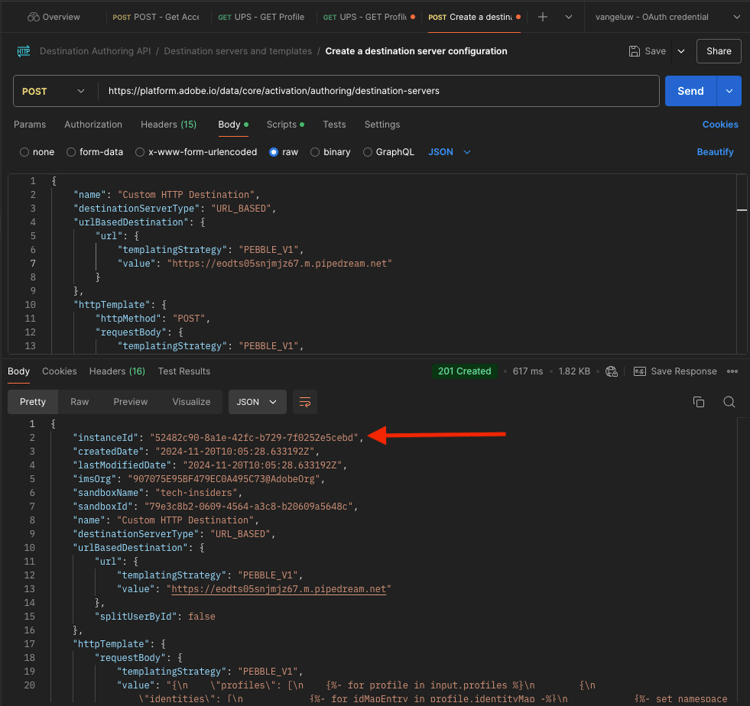Click the 617 ms response time
The image size is (750, 706).
pos(528,371)
